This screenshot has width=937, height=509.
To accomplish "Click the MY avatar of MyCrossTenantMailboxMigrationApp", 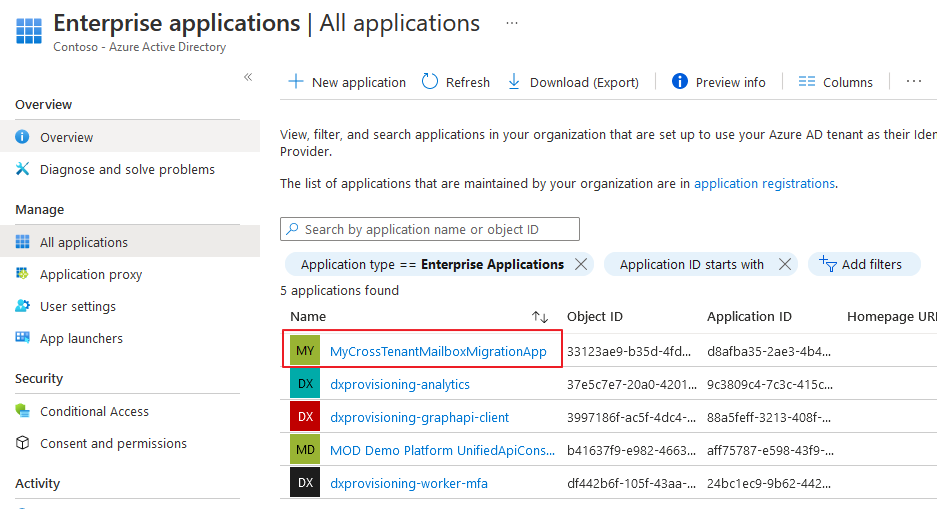I will [x=305, y=350].
